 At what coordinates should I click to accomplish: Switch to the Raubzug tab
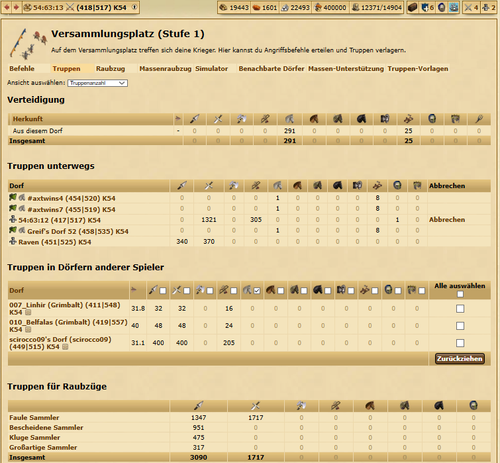click(110, 69)
